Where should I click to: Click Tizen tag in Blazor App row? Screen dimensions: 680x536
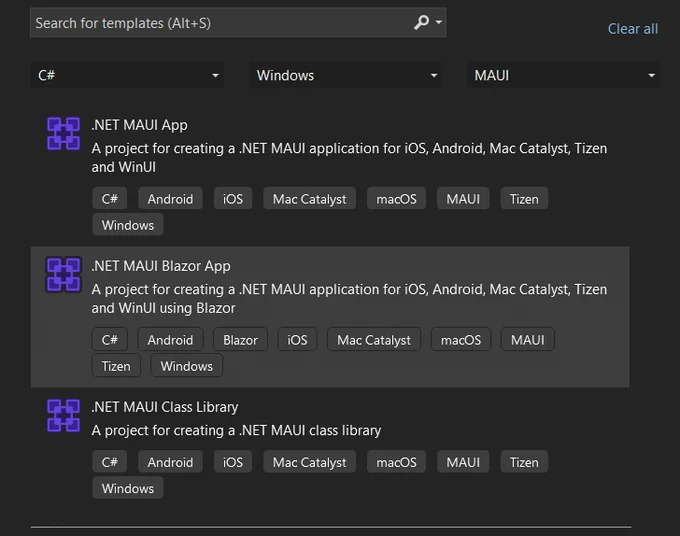(x=116, y=366)
